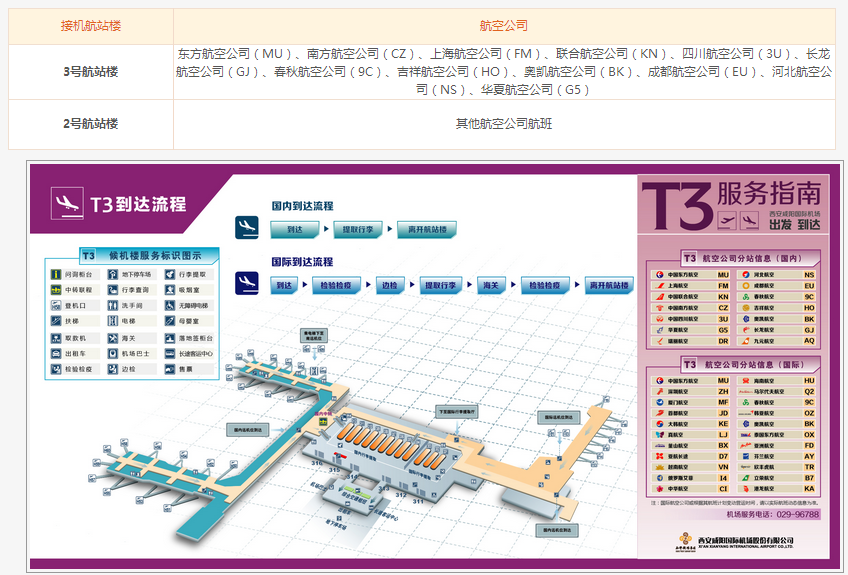Click the 边检 border inspection legend icon
848x575 pixels.
[112, 369]
